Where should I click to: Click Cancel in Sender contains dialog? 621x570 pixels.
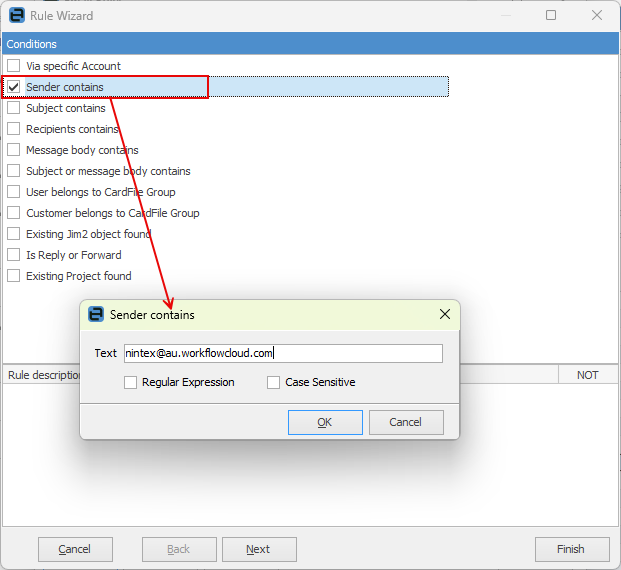[406, 422]
